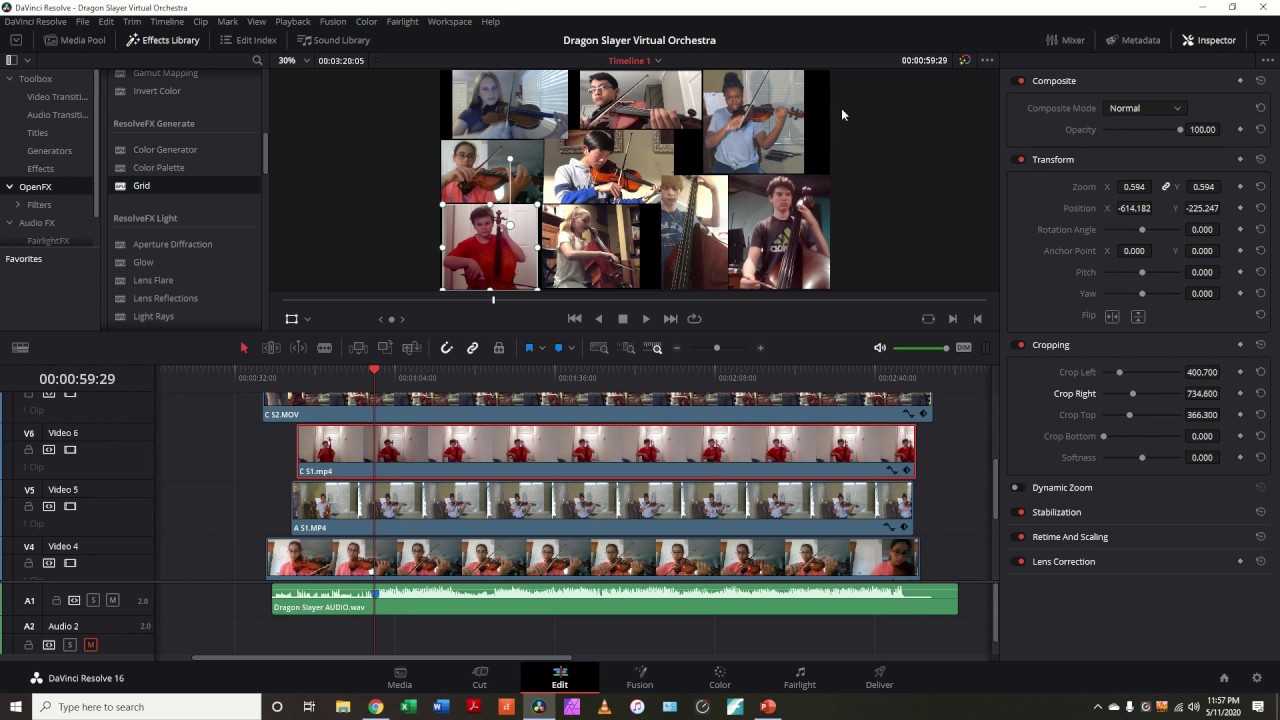Click the Crop Left value field
This screenshot has width=1280, height=720.
[x=1200, y=372]
